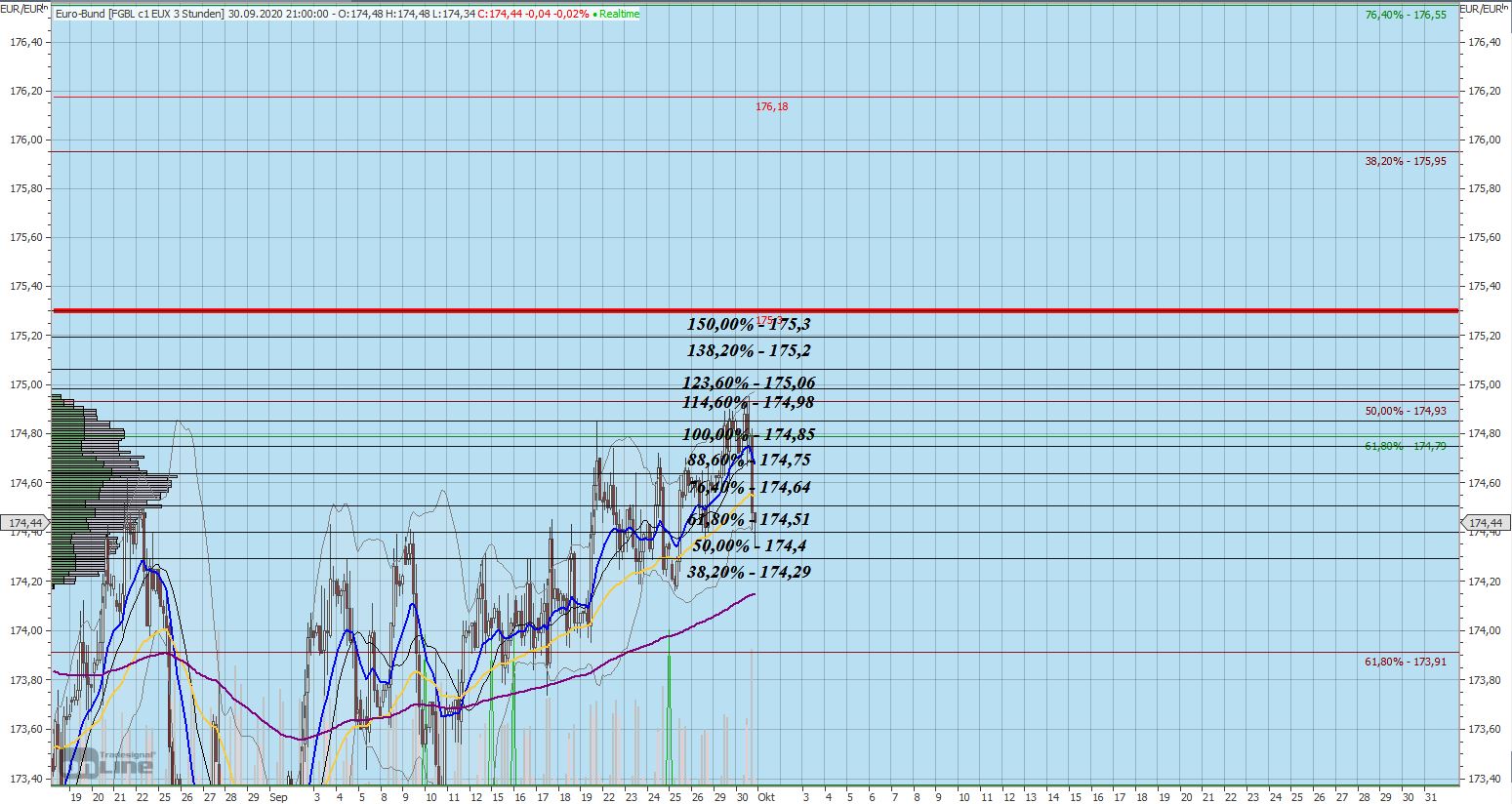The height and width of the screenshot is (804, 1512).
Task: Select the '50,00% - 174,4' Fibonacci label
Action: [749, 545]
